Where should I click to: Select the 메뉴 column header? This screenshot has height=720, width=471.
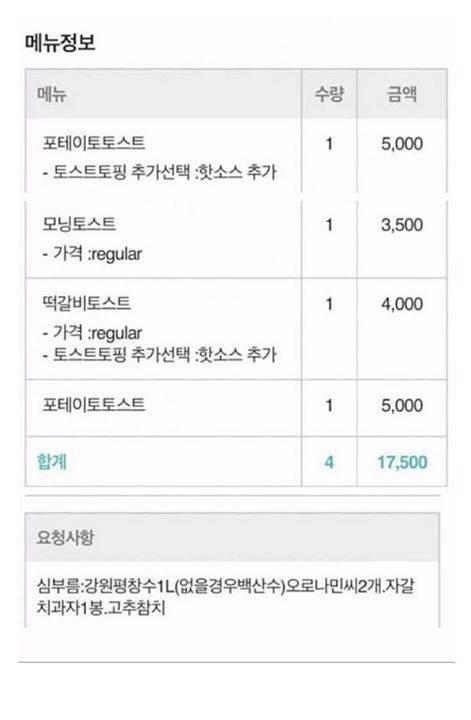pyautogui.click(x=51, y=94)
